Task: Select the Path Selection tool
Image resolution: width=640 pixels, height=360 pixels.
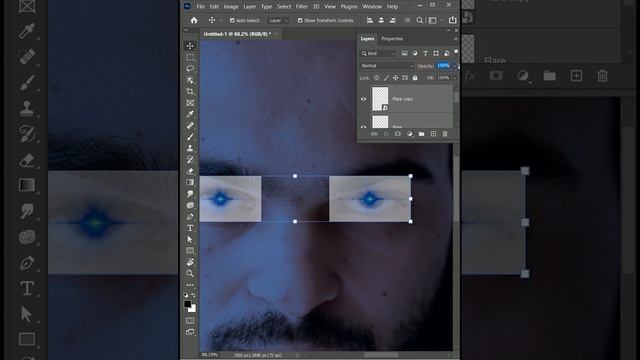Action: 190,239
